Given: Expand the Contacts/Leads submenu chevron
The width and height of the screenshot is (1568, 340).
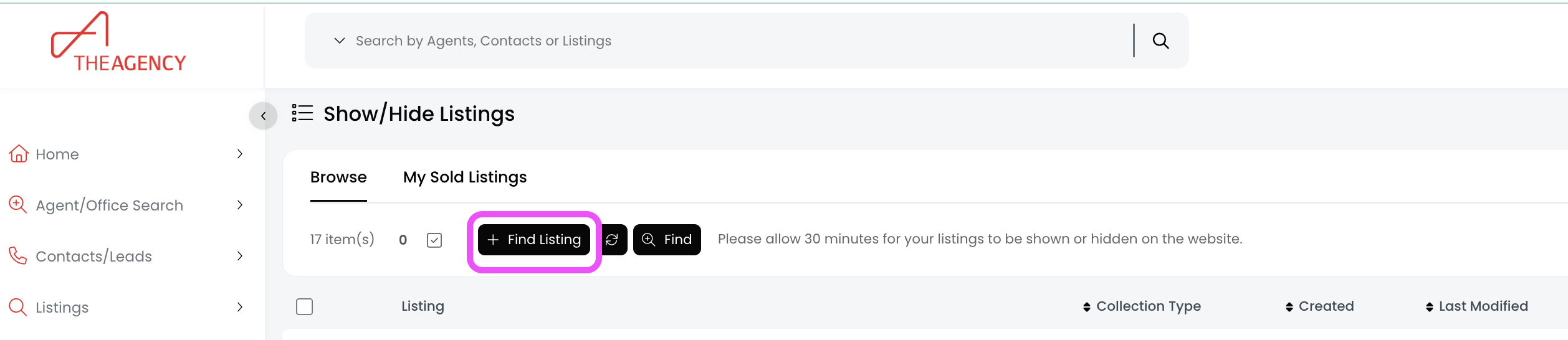Looking at the screenshot, I should [x=240, y=256].
